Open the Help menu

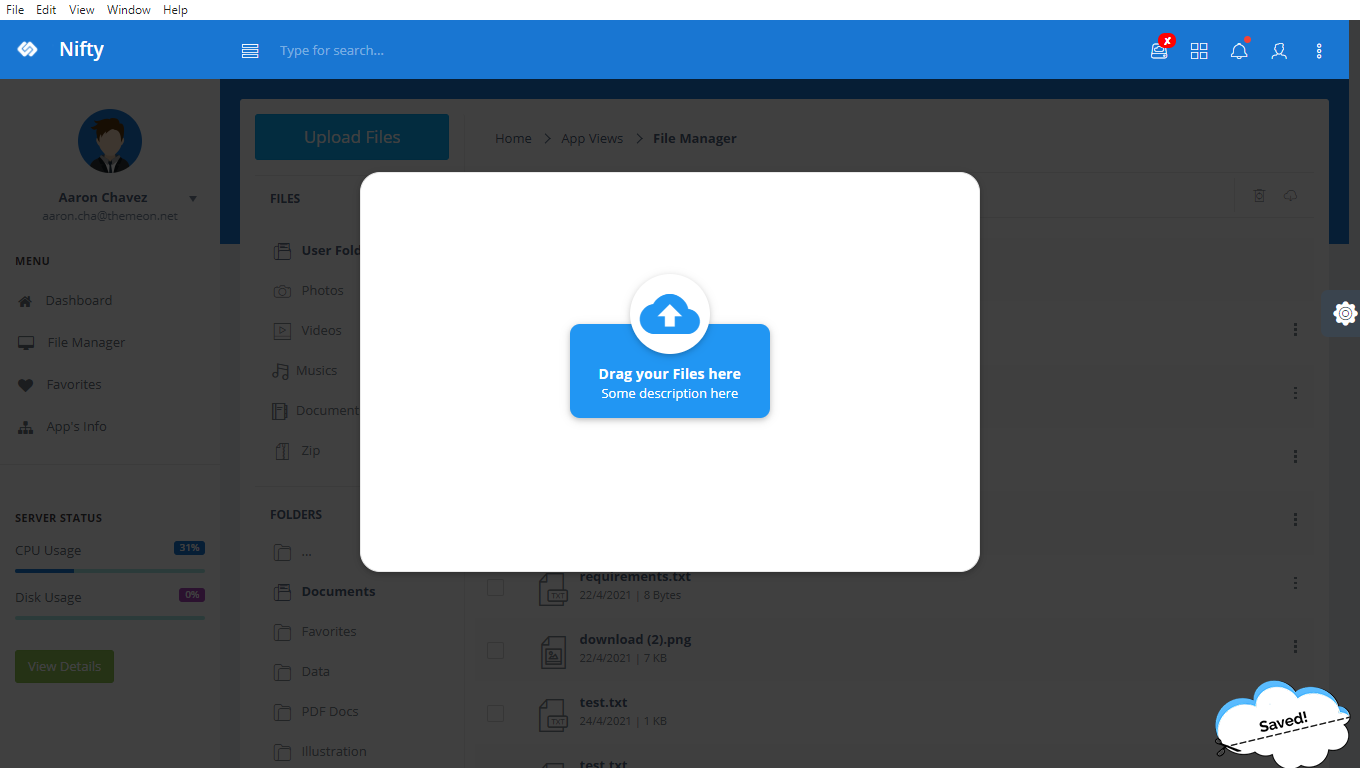click(175, 10)
